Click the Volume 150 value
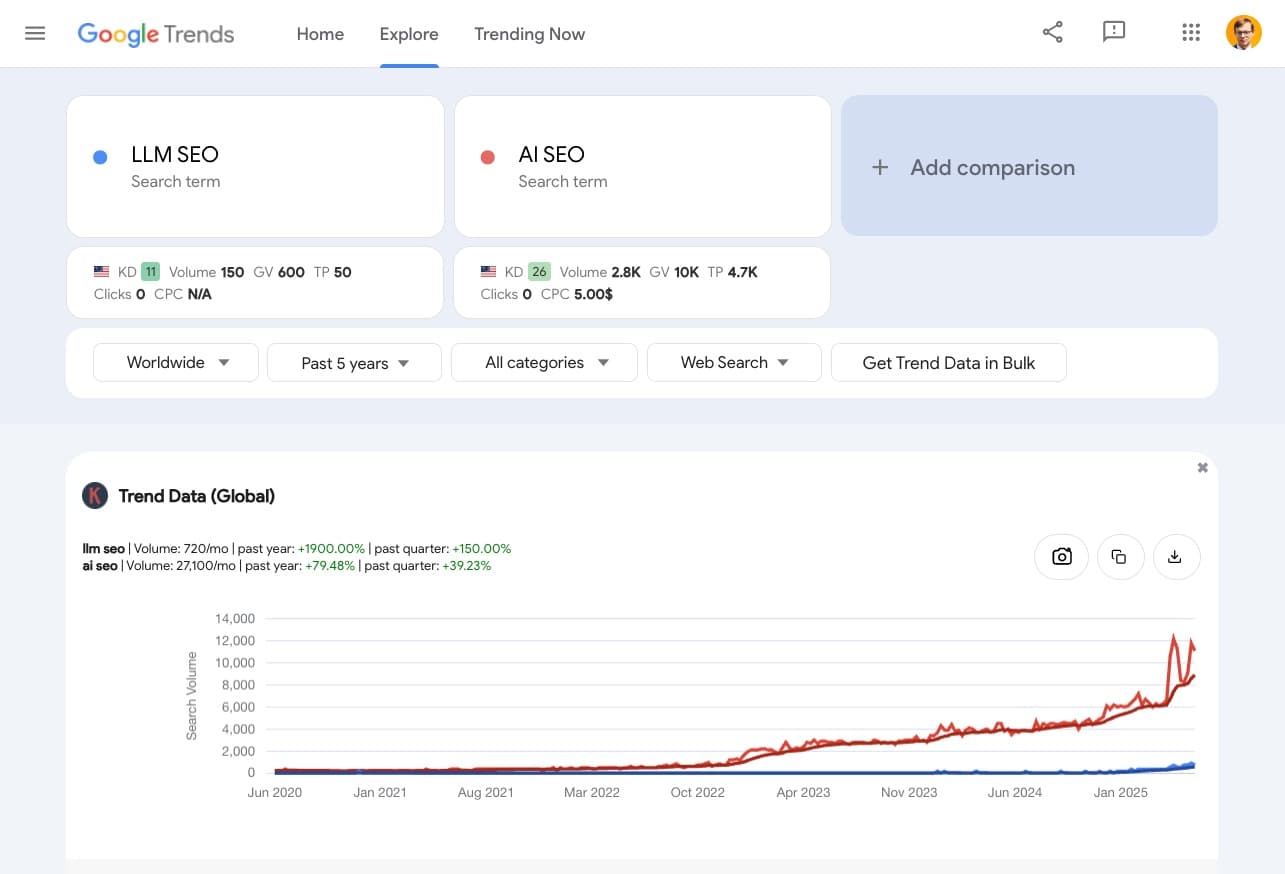This screenshot has width=1285, height=874. coord(232,272)
